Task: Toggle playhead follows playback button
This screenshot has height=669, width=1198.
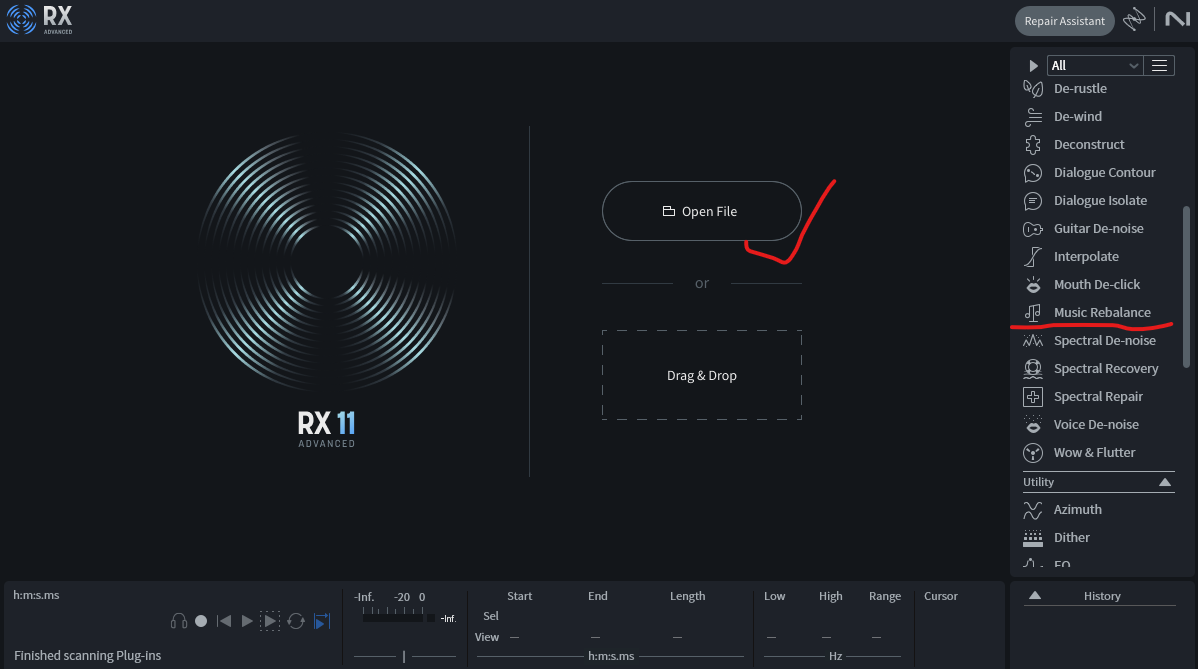Action: pyautogui.click(x=322, y=621)
